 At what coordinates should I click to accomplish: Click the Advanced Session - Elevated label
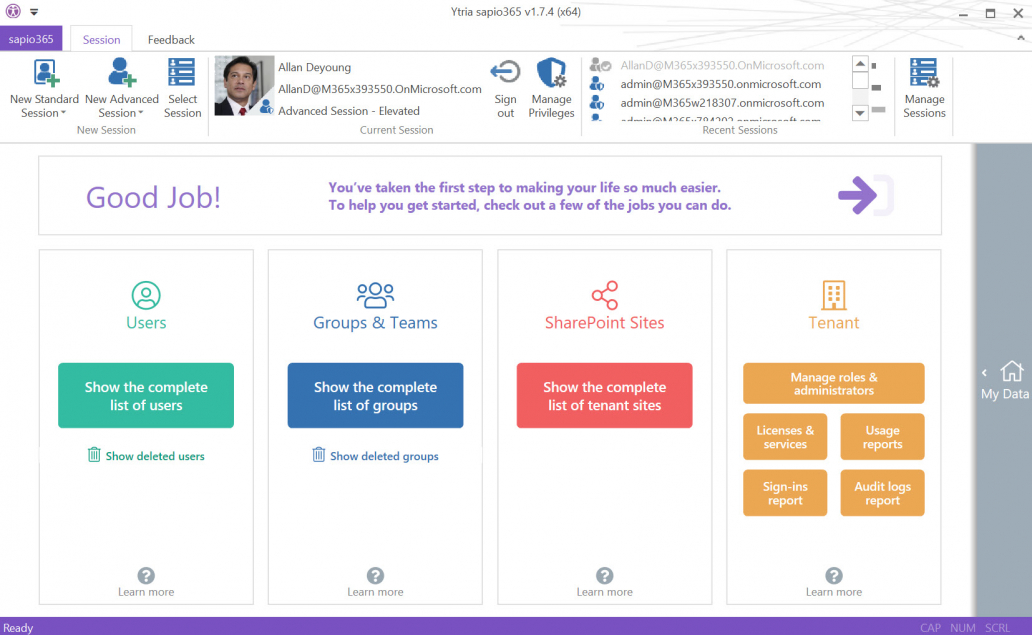point(349,111)
